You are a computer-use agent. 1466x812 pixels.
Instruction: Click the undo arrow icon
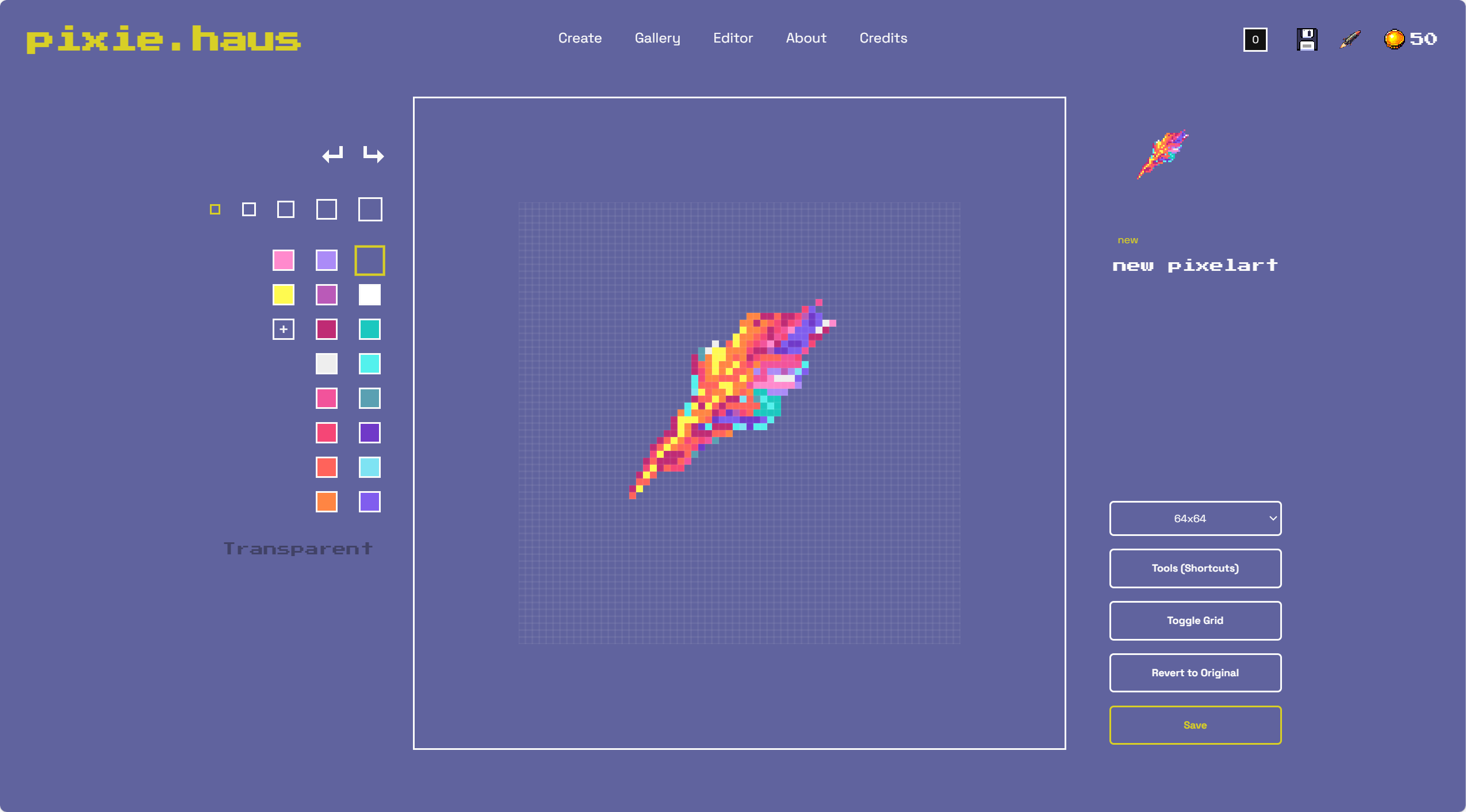tap(332, 154)
